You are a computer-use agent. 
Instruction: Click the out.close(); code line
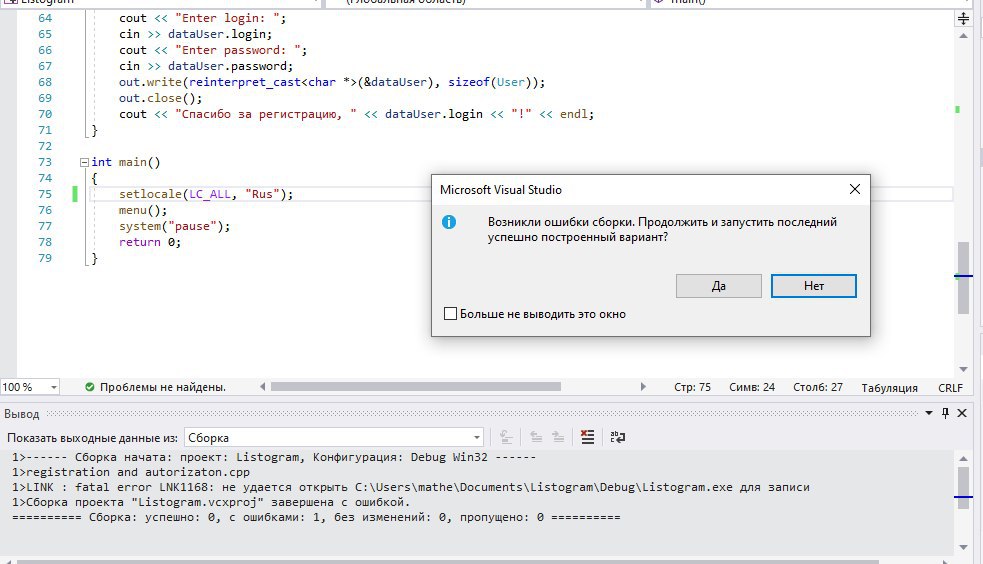160,98
